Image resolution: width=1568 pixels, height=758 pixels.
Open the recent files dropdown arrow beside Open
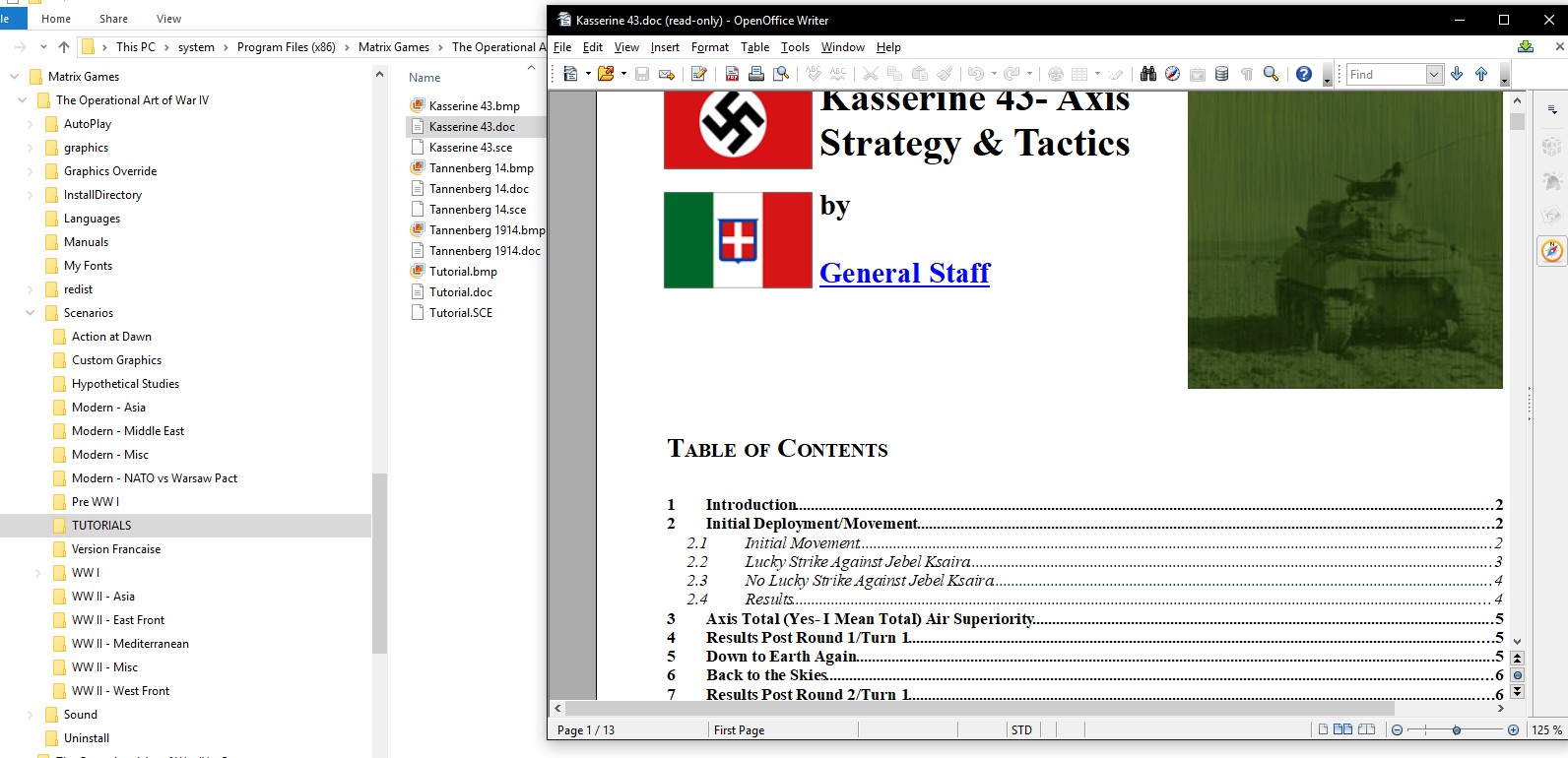tap(623, 74)
